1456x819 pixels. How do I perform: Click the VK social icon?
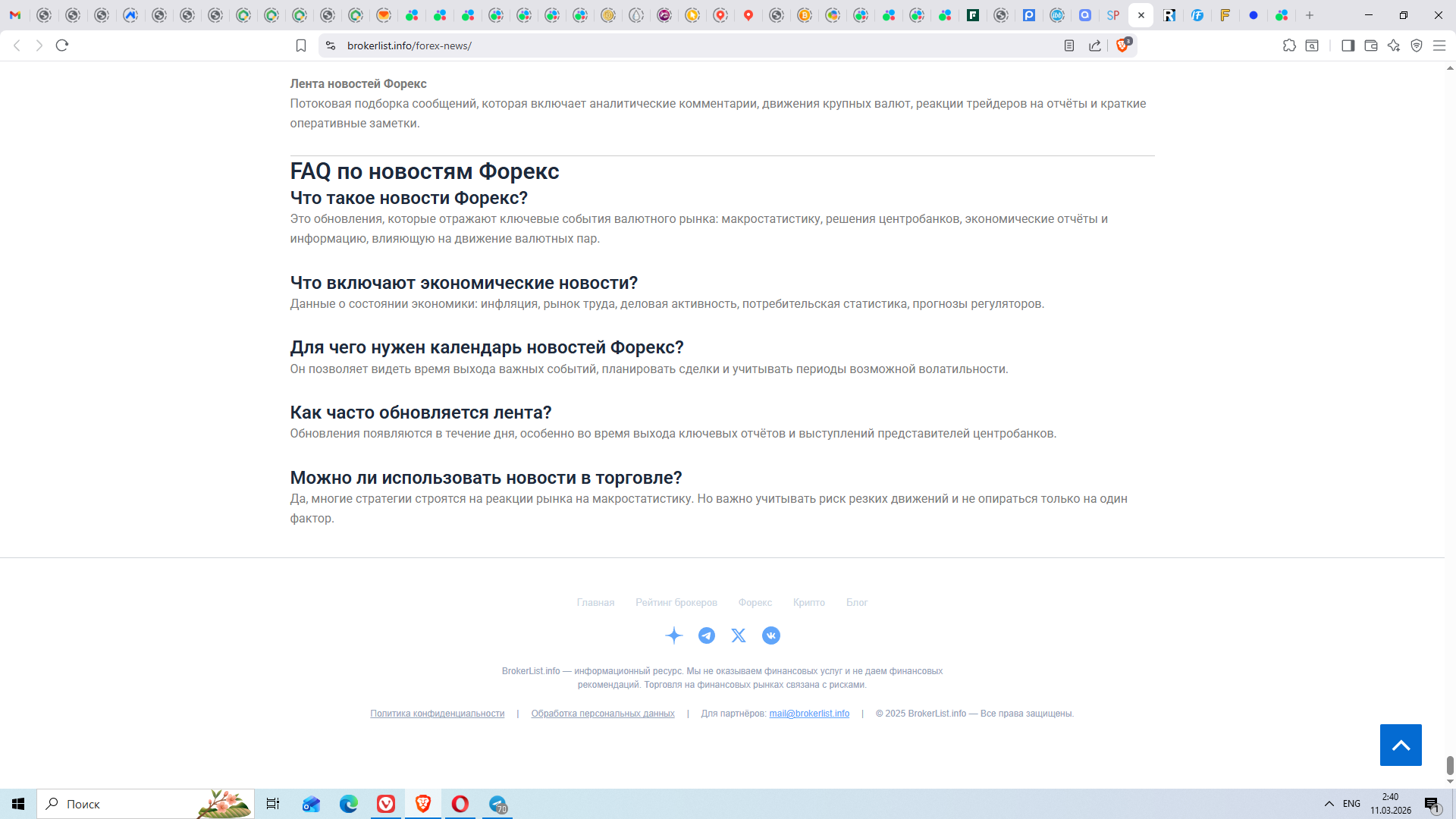(770, 635)
